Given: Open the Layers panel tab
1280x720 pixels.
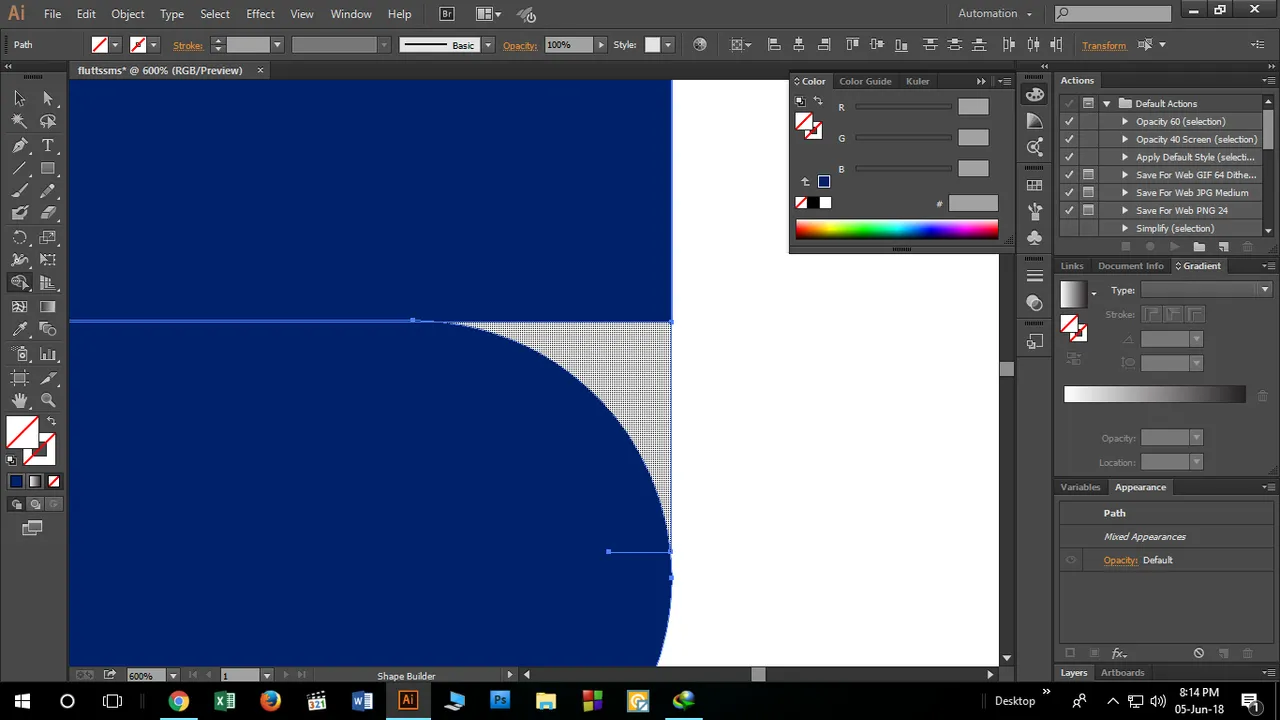Looking at the screenshot, I should coord(1074,673).
